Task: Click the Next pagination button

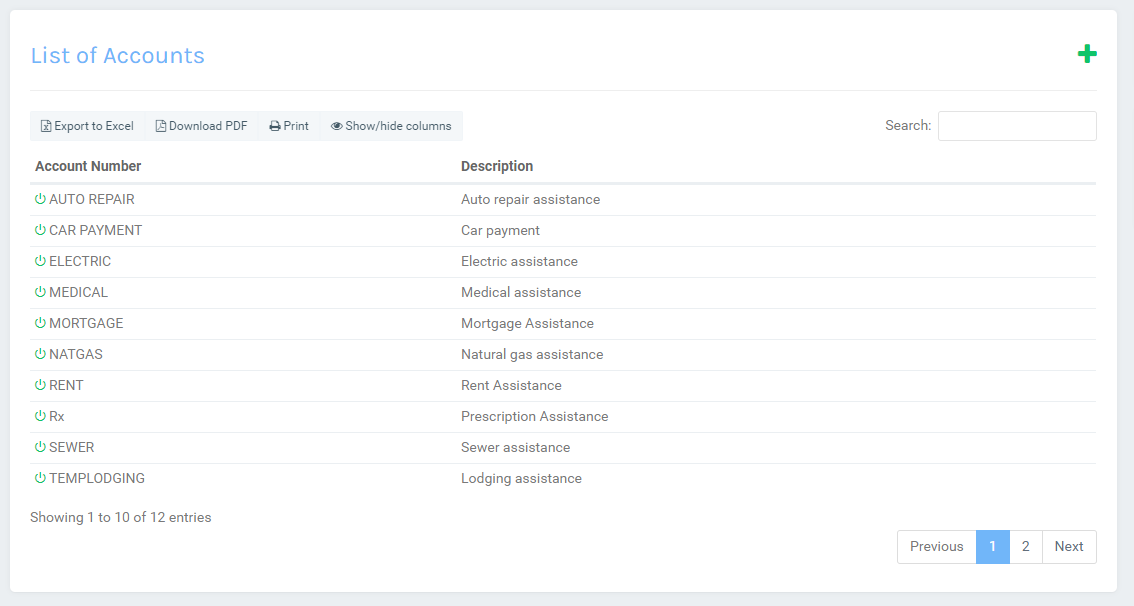Action: pos(1068,547)
